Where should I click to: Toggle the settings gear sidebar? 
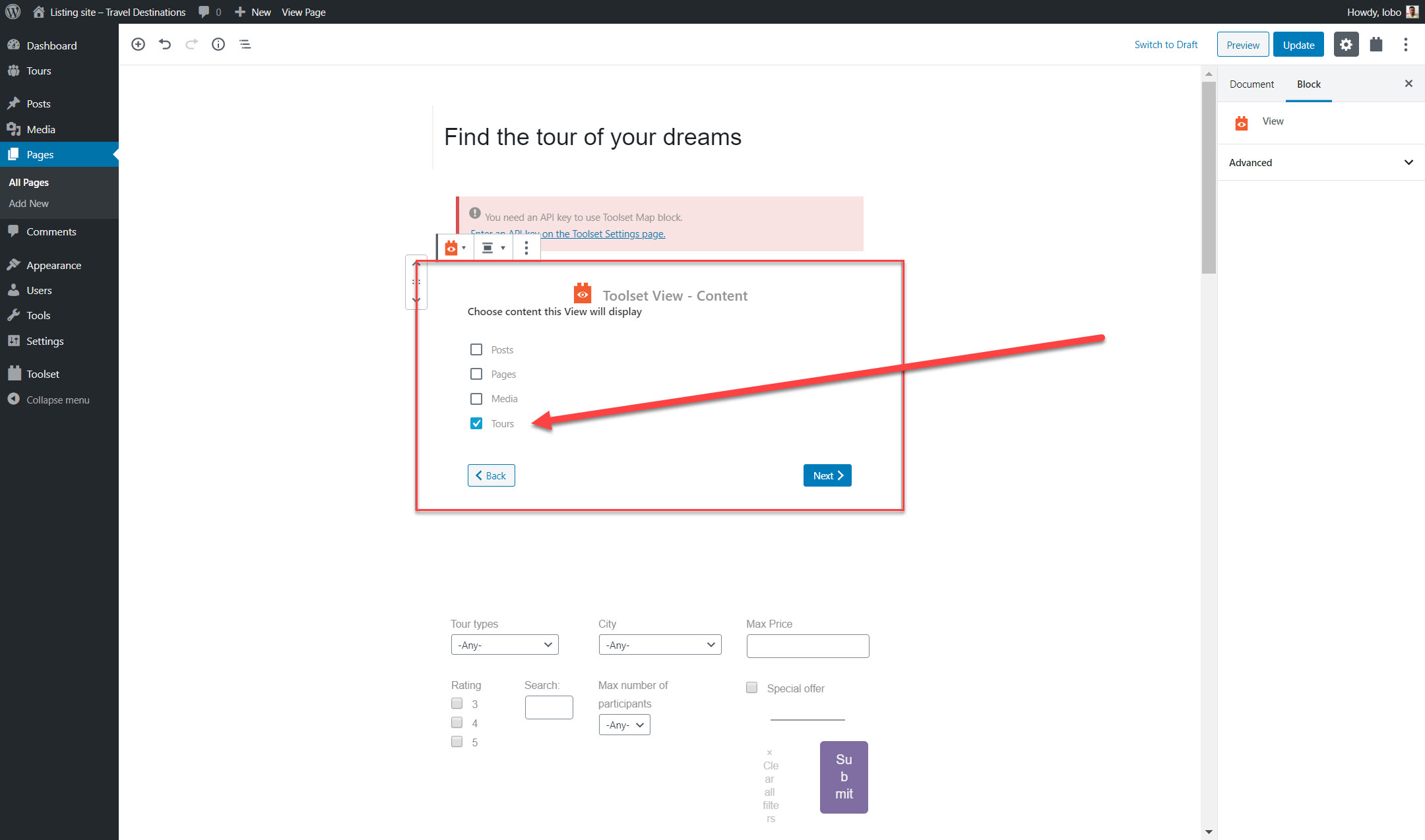click(x=1346, y=45)
